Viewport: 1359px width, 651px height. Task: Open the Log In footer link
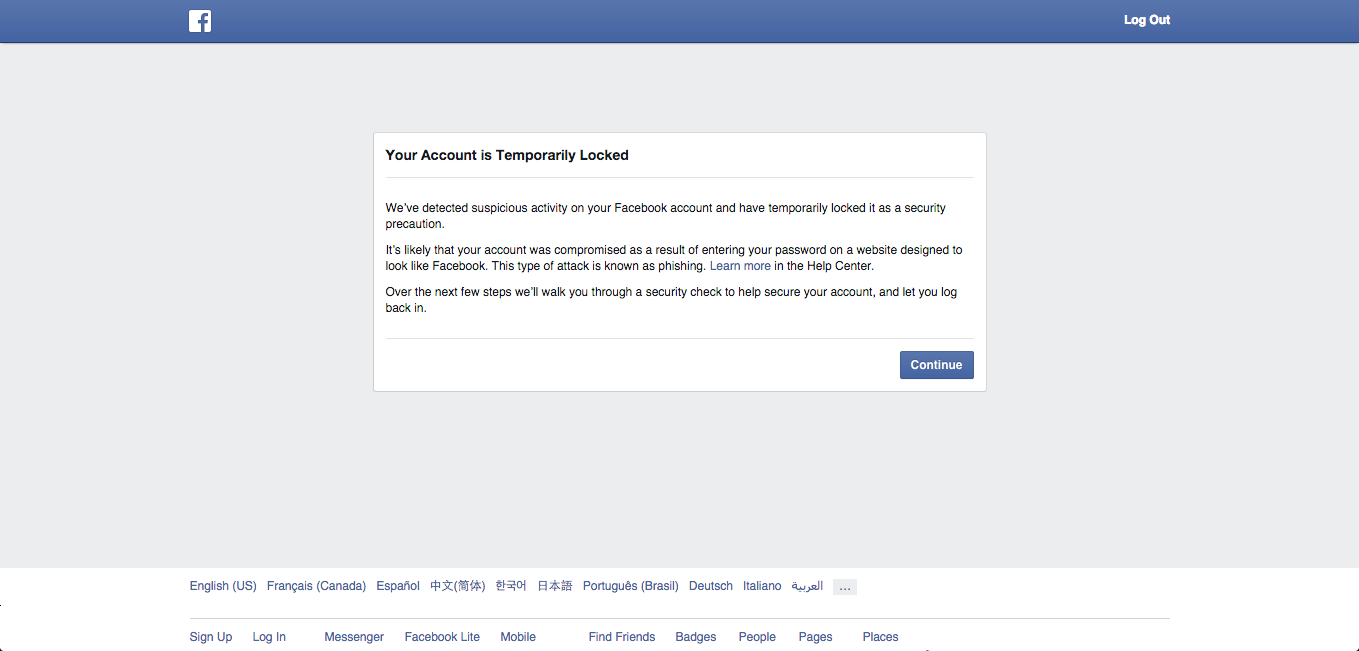tap(269, 637)
